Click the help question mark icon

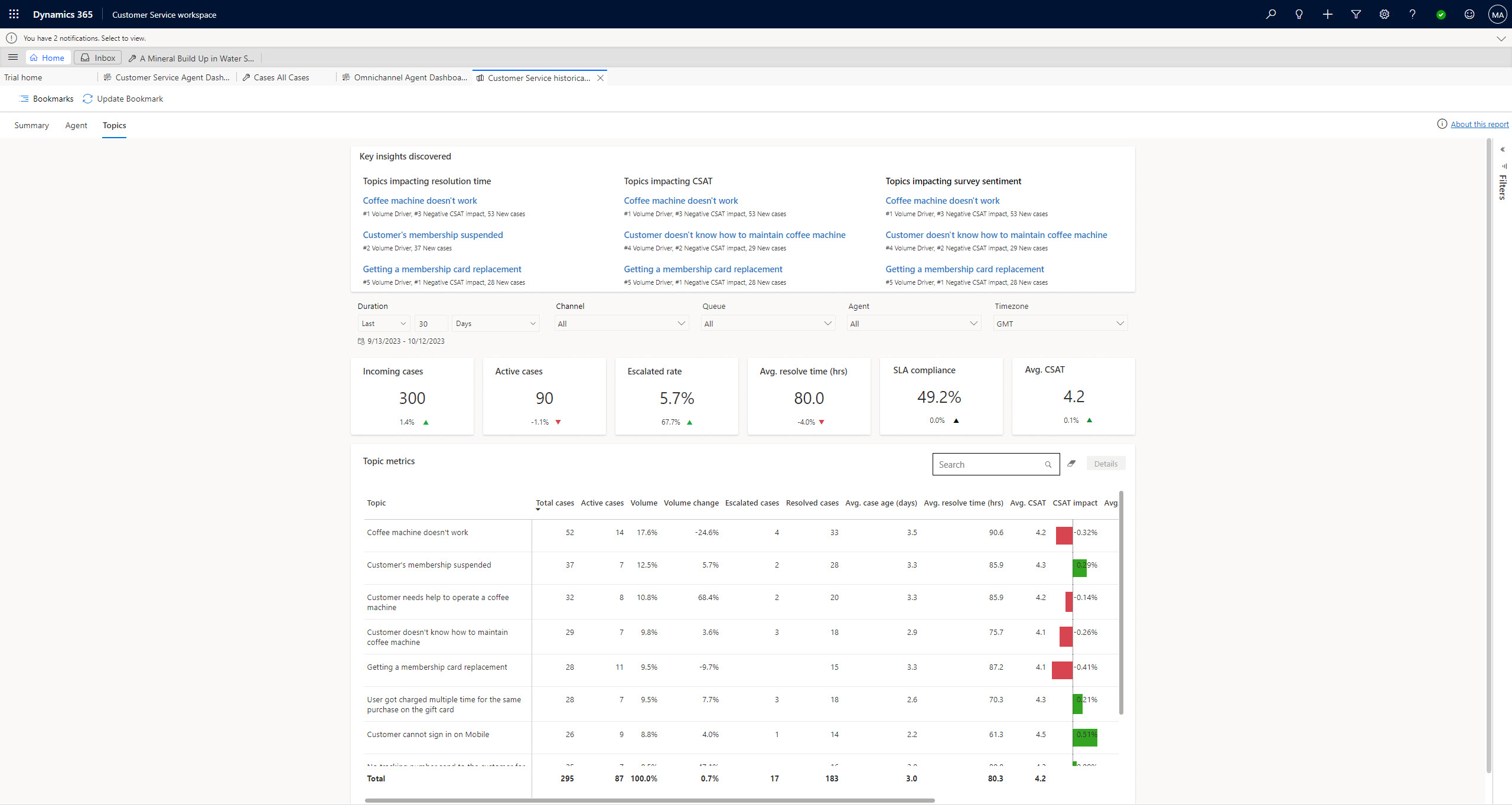pos(1412,14)
